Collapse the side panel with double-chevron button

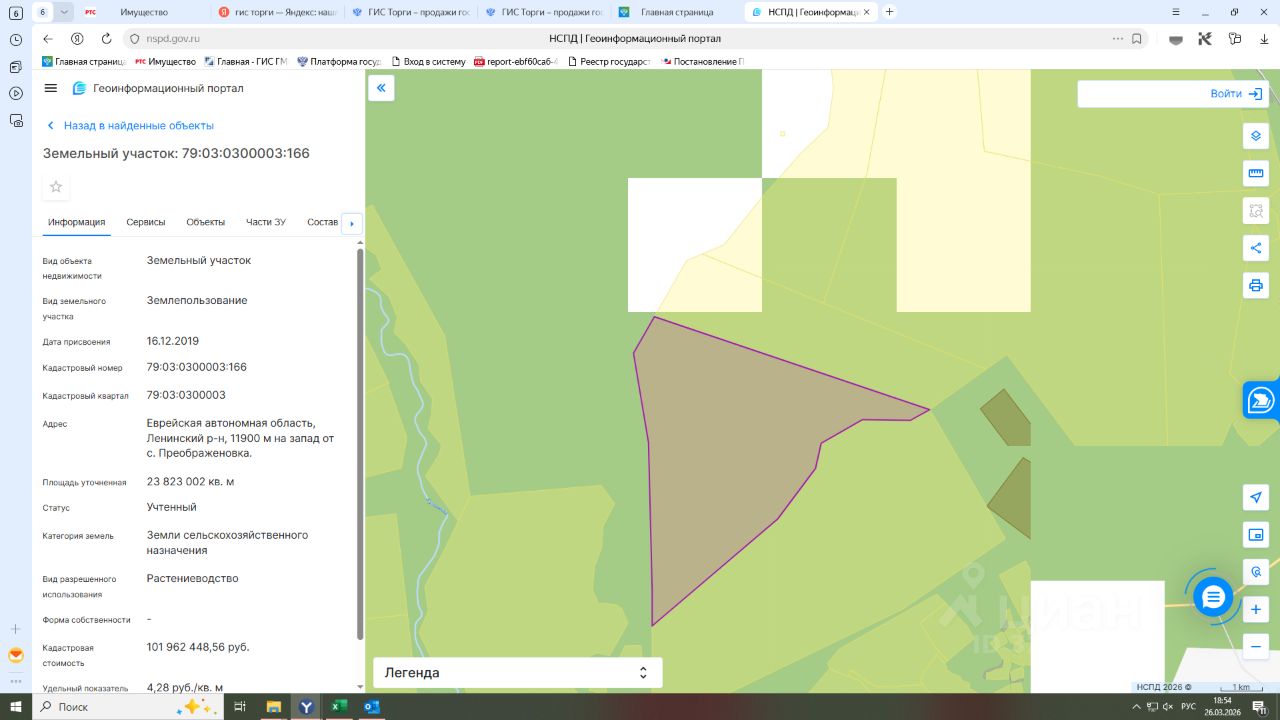[x=381, y=88]
